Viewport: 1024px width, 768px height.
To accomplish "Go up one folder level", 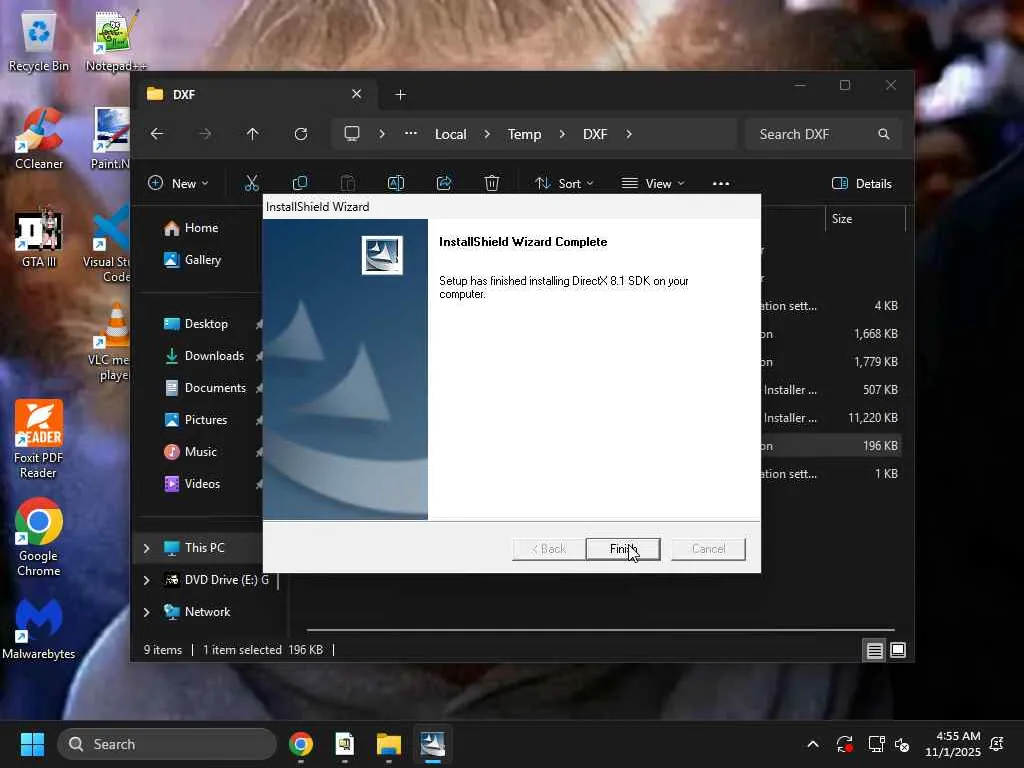I will pyautogui.click(x=253, y=134).
